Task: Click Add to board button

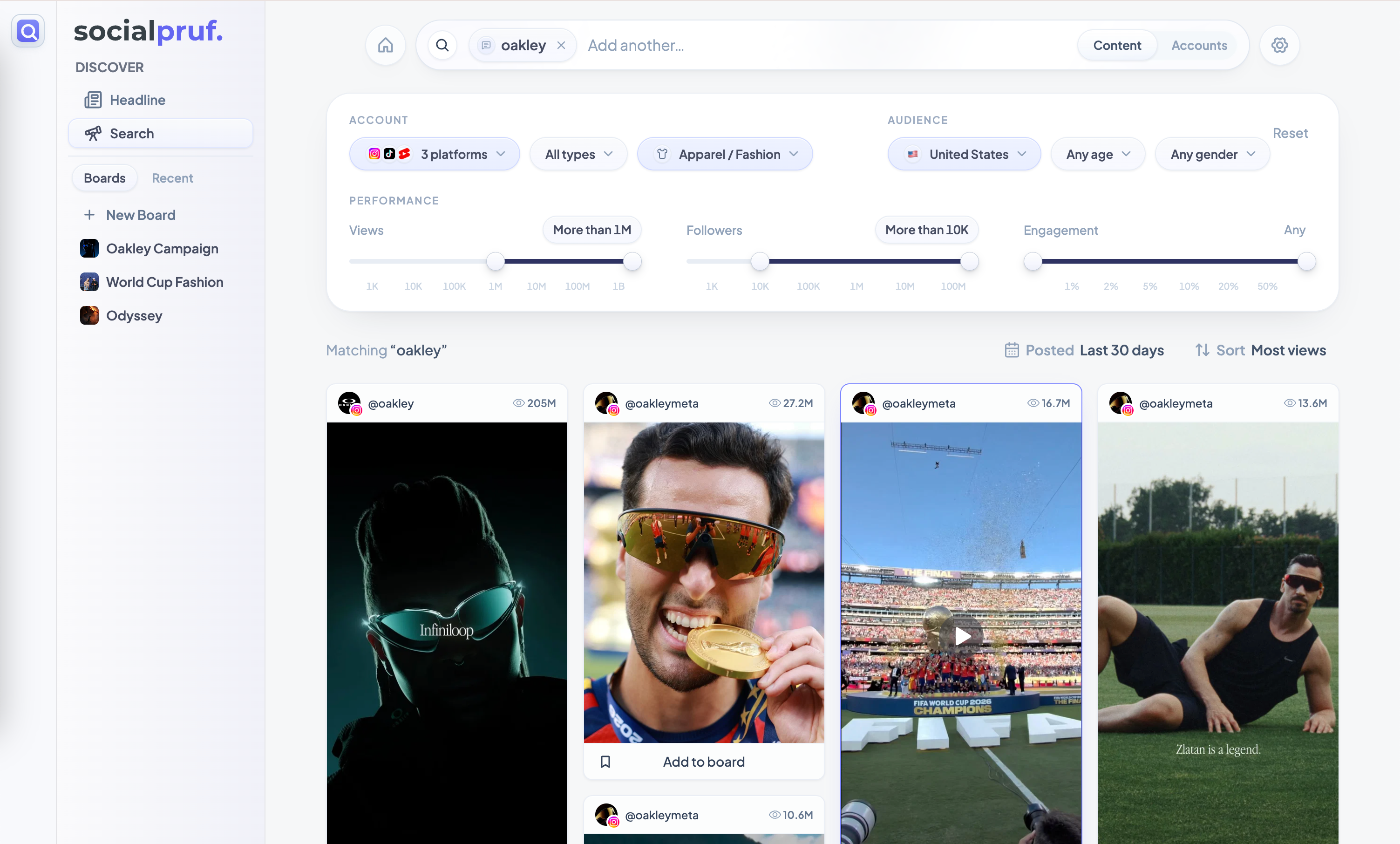Action: coord(704,762)
